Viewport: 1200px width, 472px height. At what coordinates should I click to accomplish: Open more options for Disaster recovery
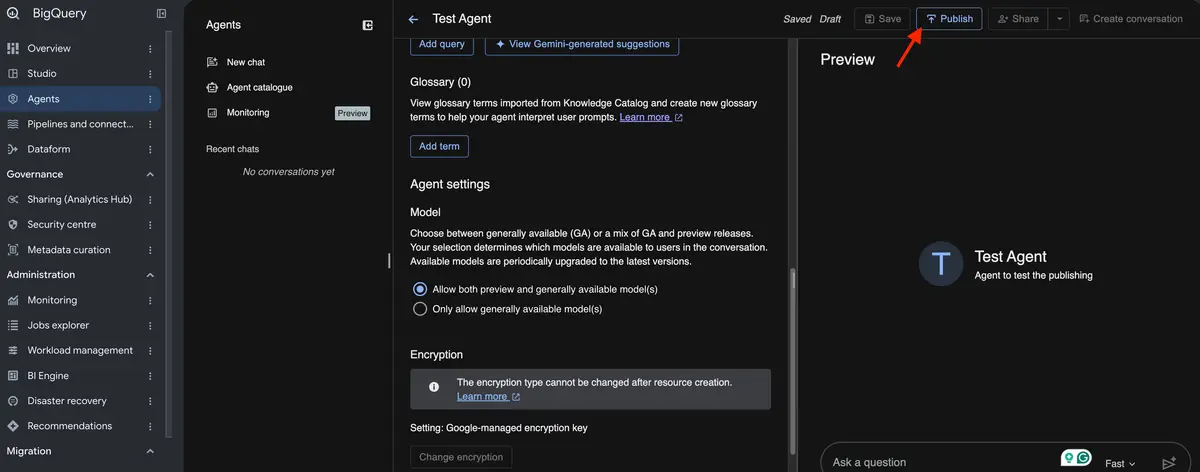[151, 401]
